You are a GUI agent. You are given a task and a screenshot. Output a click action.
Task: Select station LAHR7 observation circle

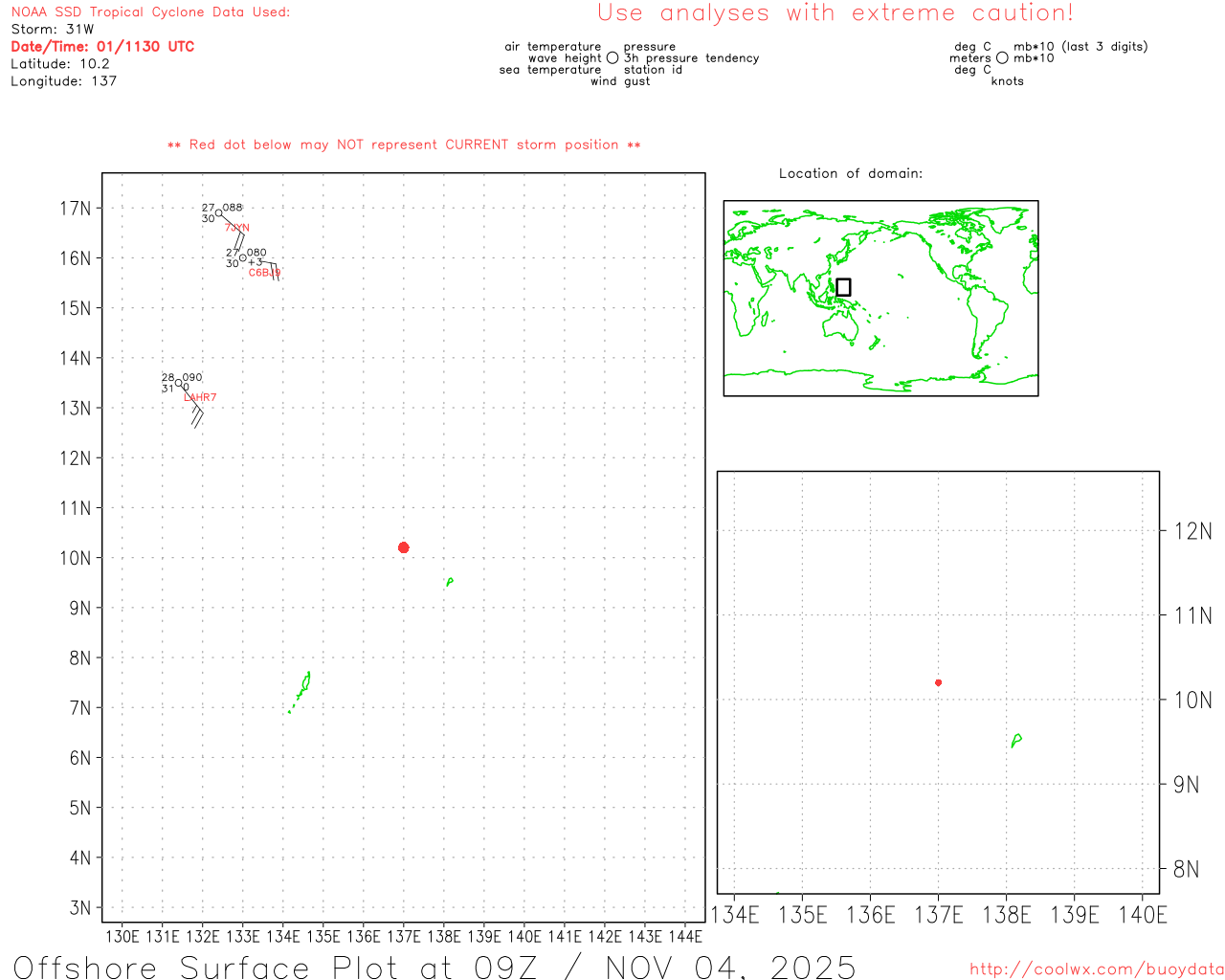coord(178,383)
